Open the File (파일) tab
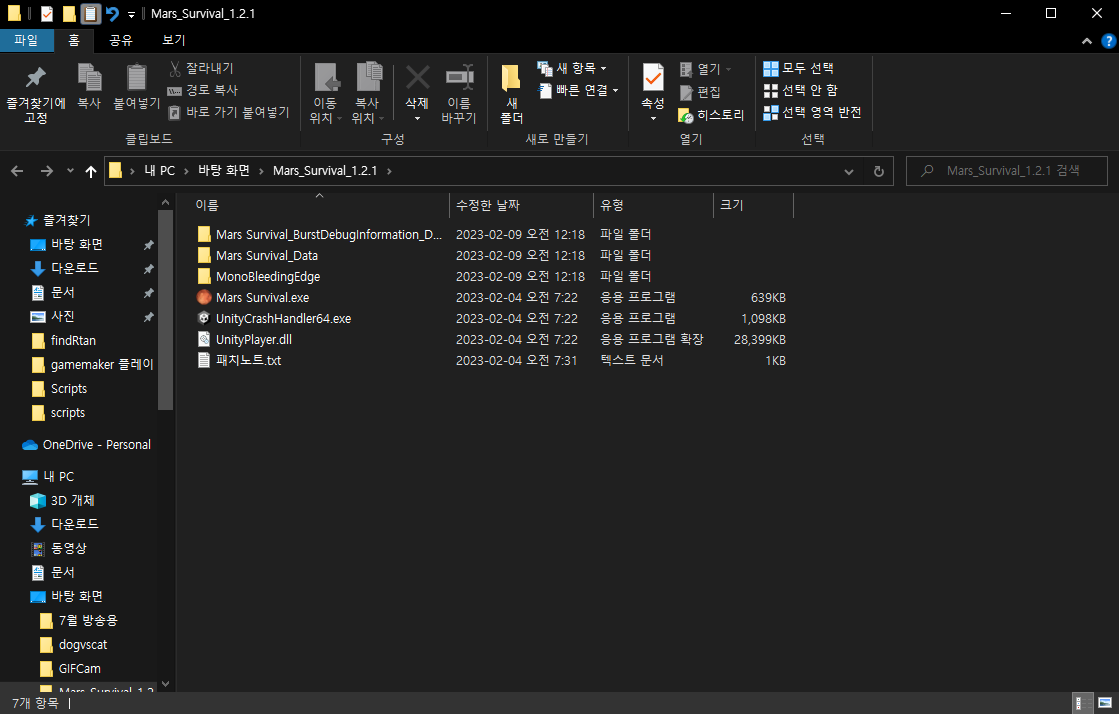1119x714 pixels. [x=26, y=40]
